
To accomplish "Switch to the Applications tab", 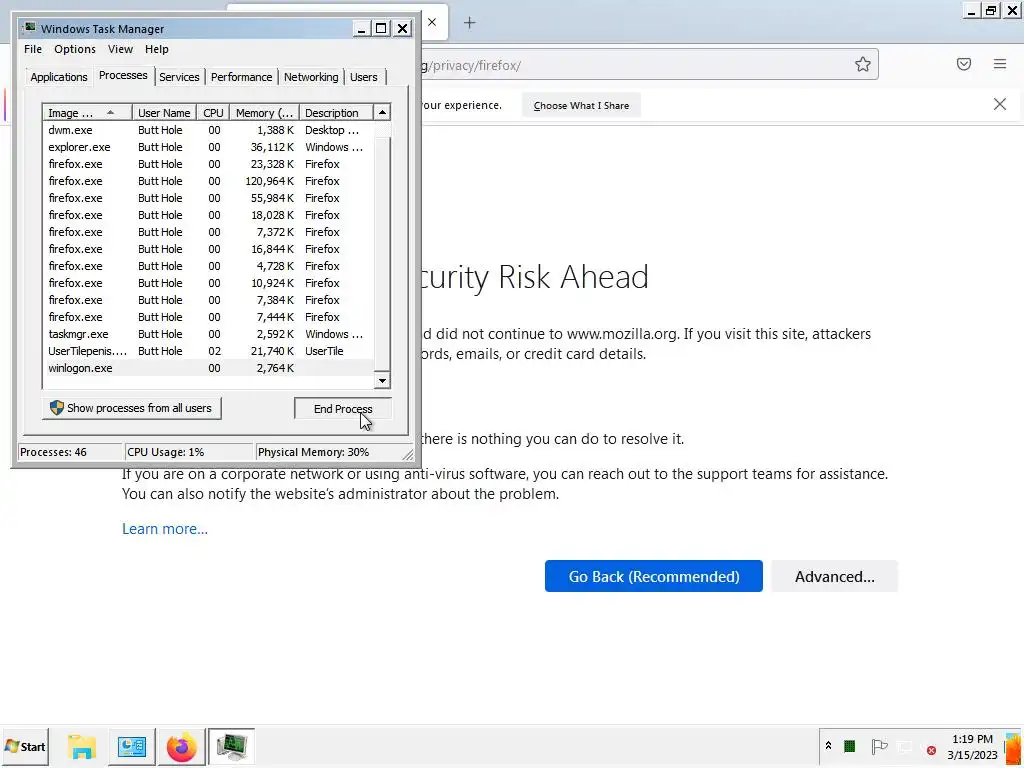I will tap(59, 77).
